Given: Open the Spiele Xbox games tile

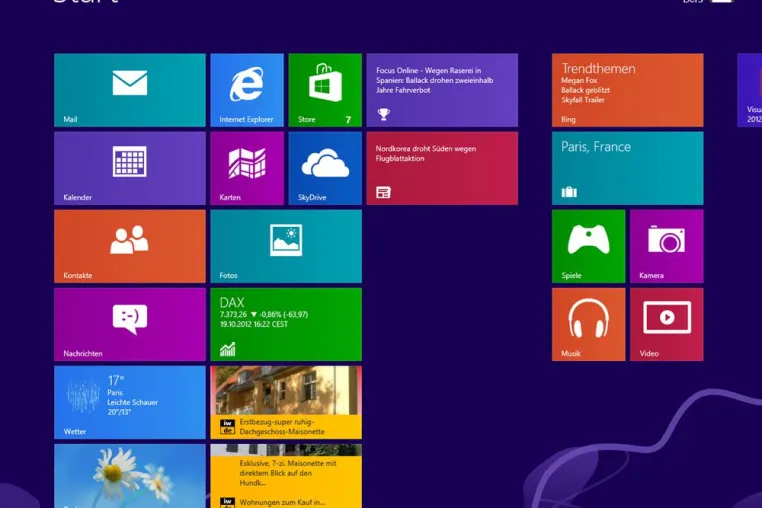Looking at the screenshot, I should click(589, 246).
